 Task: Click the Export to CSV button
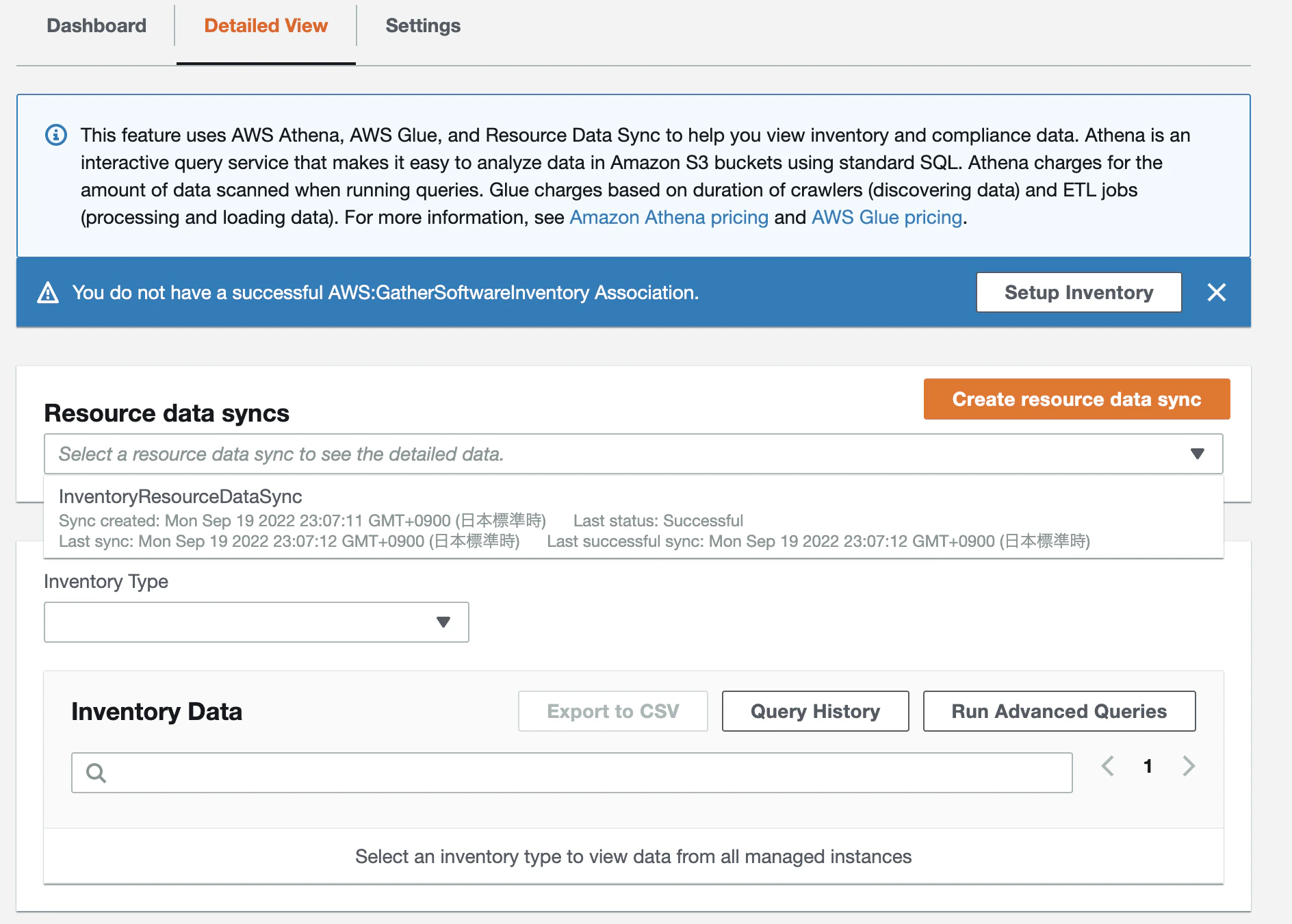tap(612, 711)
